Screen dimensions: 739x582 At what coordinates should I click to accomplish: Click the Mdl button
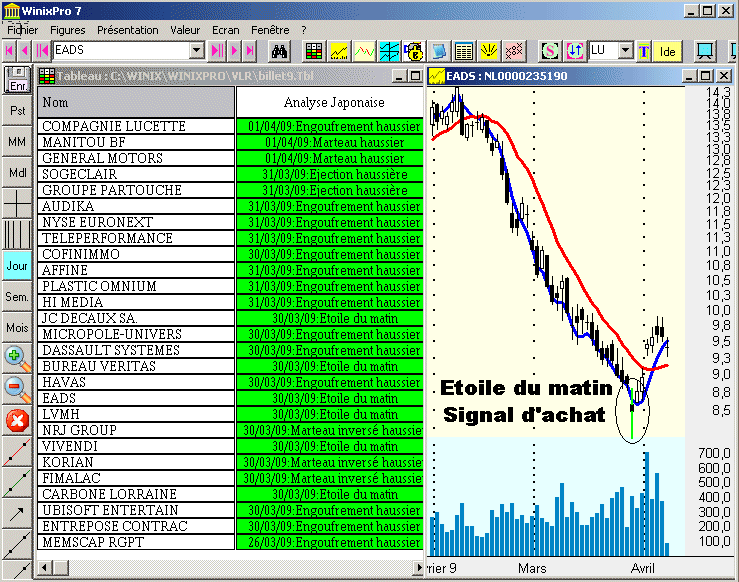[17, 172]
